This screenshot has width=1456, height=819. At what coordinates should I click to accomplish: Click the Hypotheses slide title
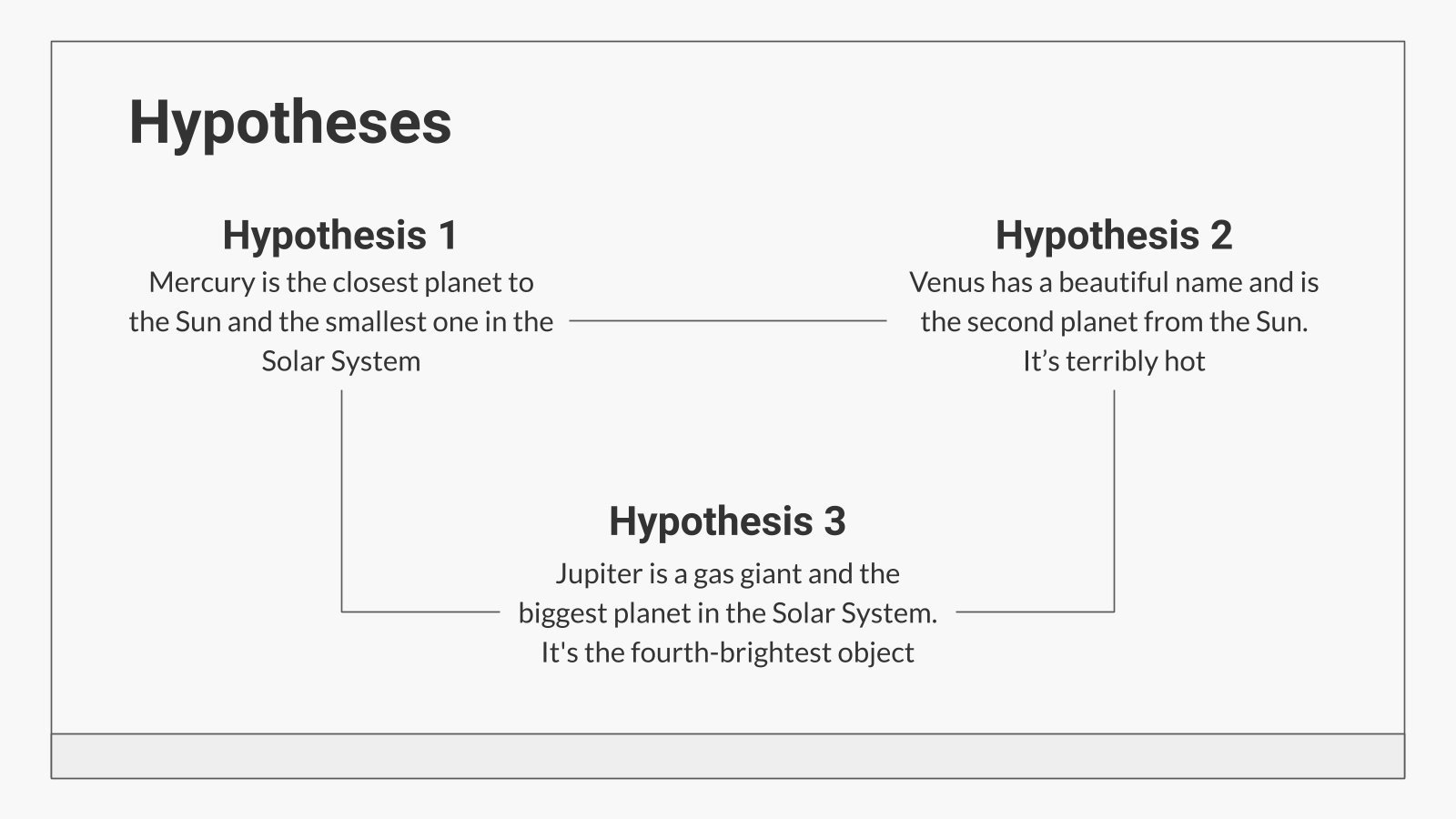[290, 122]
